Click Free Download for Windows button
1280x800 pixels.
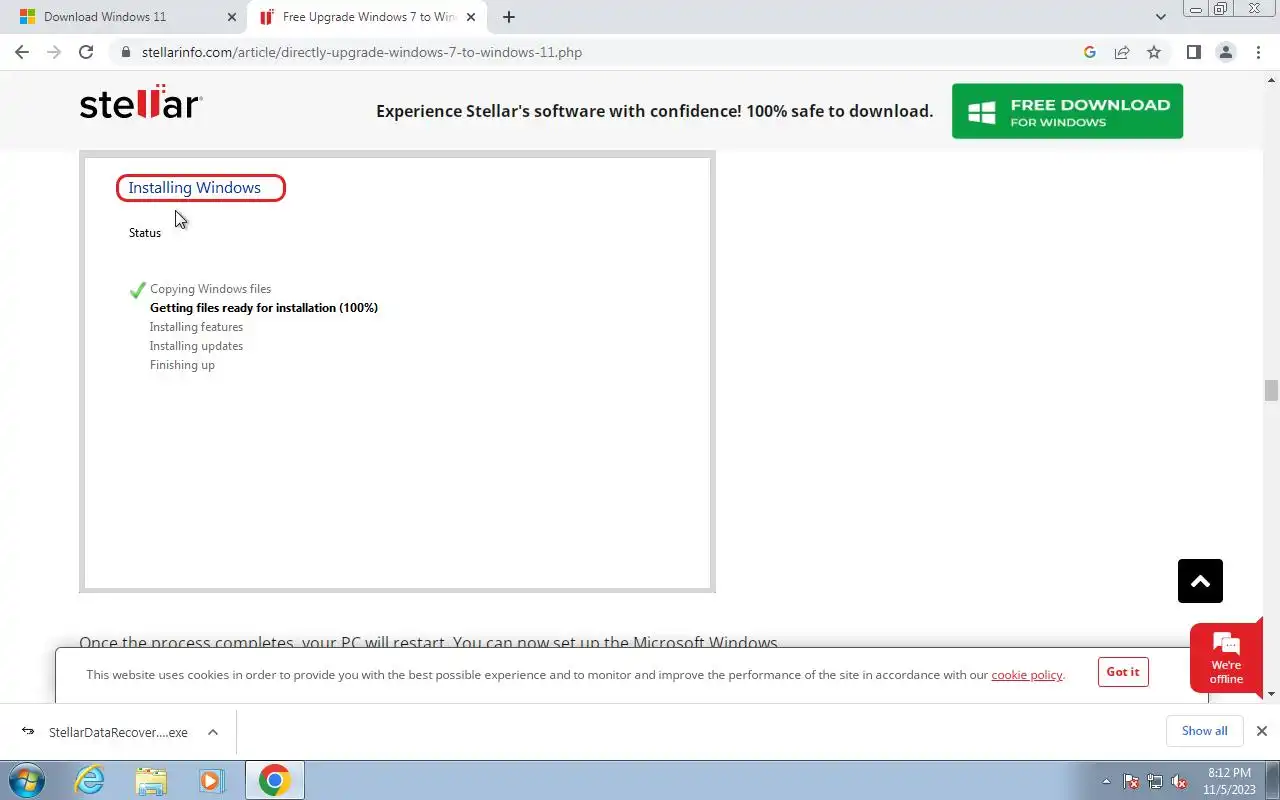[1067, 111]
